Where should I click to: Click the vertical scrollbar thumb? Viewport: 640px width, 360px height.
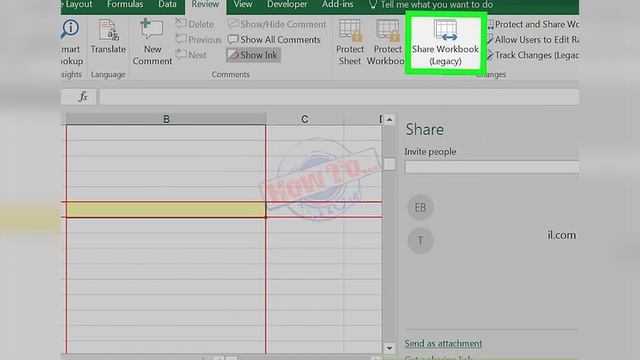click(x=389, y=164)
